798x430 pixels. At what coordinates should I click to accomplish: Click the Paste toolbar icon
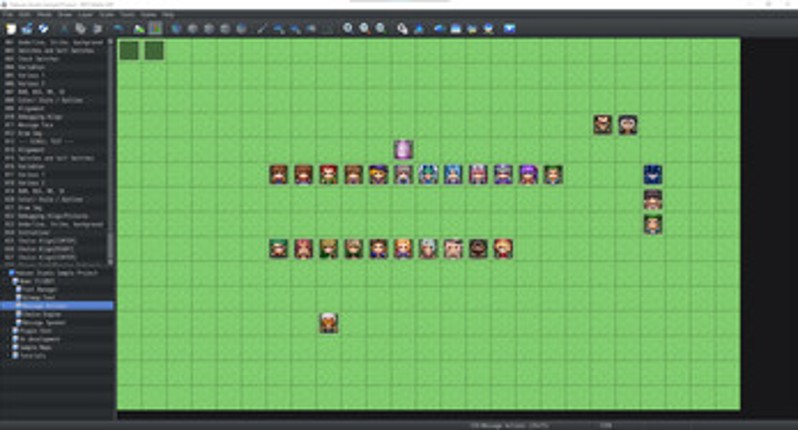[97, 28]
